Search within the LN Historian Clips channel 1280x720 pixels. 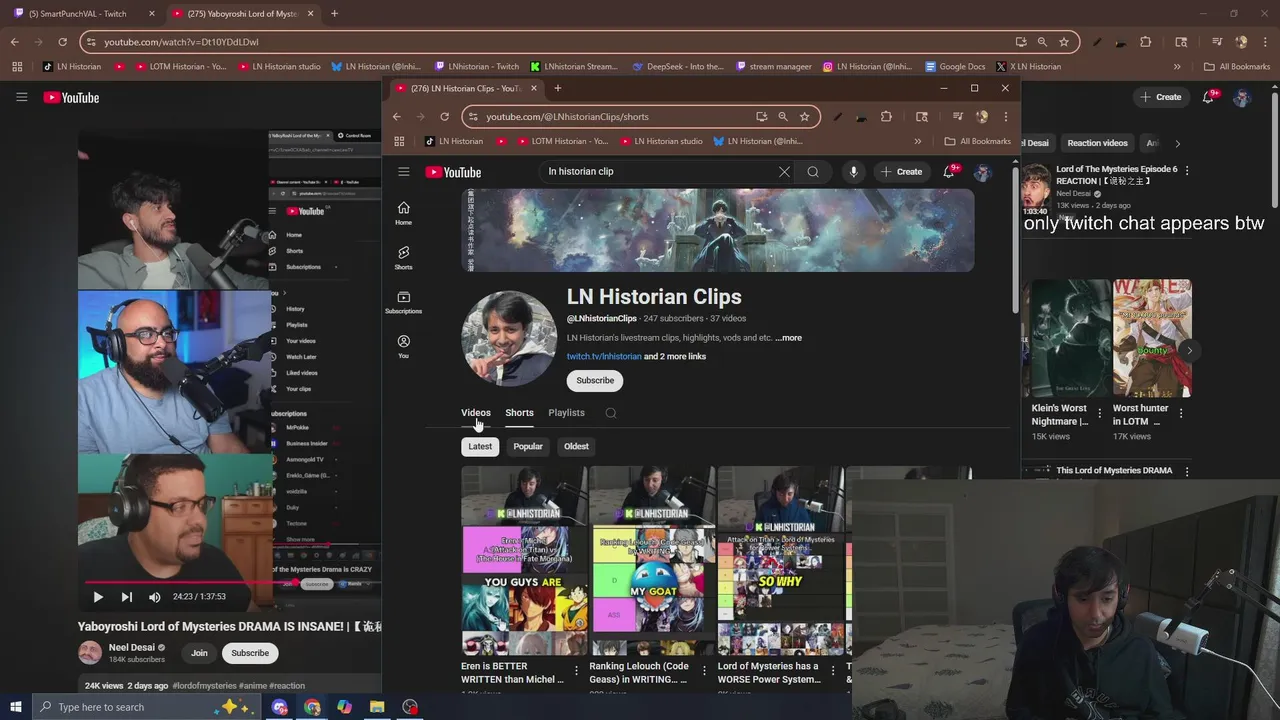[610, 413]
